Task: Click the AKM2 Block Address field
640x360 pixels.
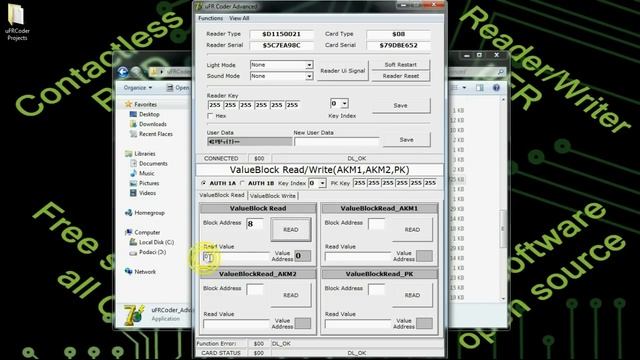Action: click(255, 290)
